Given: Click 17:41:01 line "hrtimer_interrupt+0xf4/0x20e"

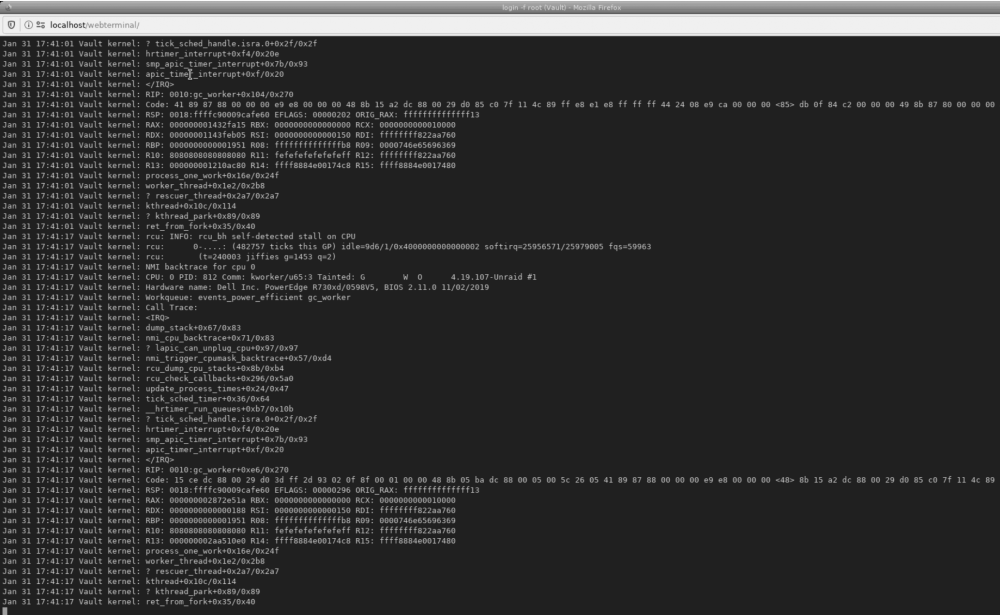Looking at the screenshot, I should click(x=212, y=54).
